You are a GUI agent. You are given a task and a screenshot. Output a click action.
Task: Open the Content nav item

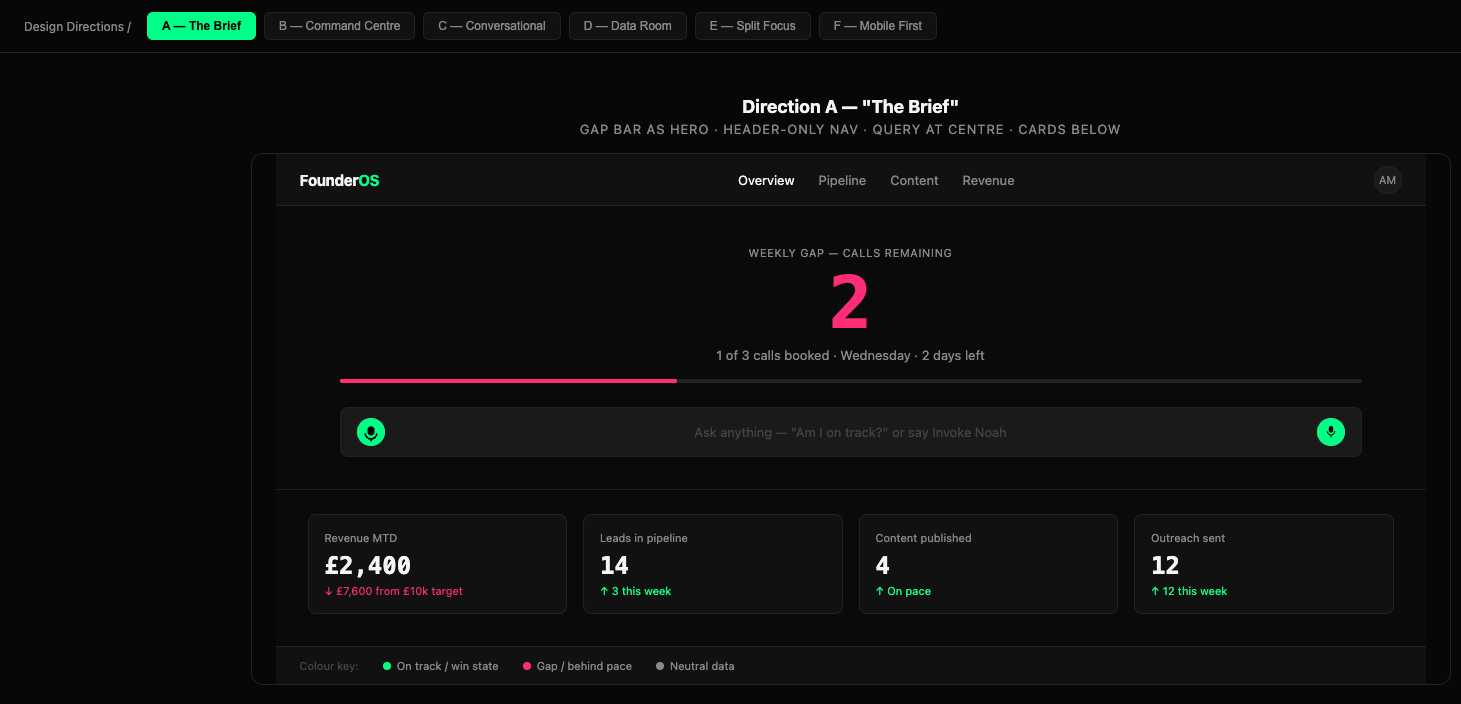tap(914, 181)
